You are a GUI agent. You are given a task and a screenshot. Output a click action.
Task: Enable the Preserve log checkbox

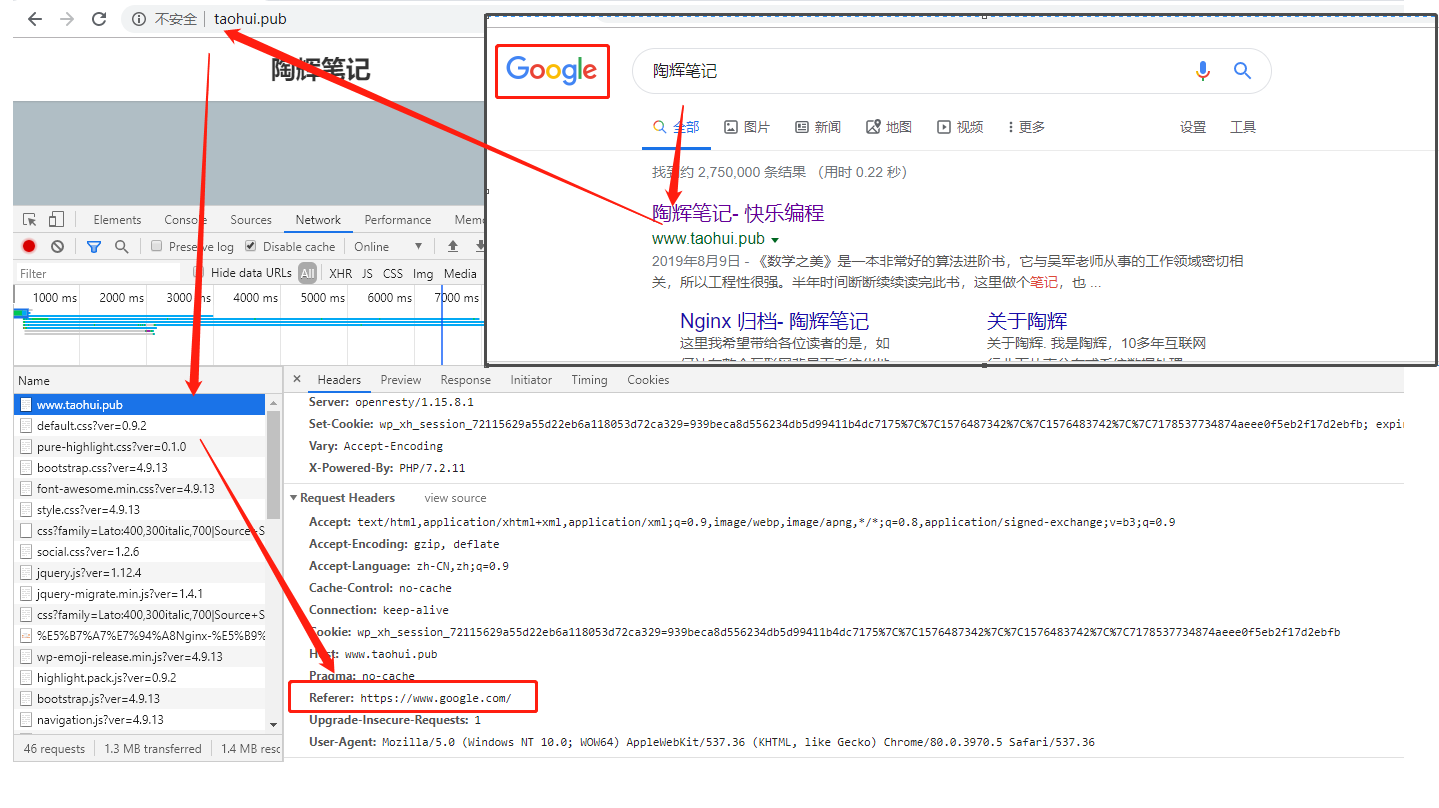point(156,246)
